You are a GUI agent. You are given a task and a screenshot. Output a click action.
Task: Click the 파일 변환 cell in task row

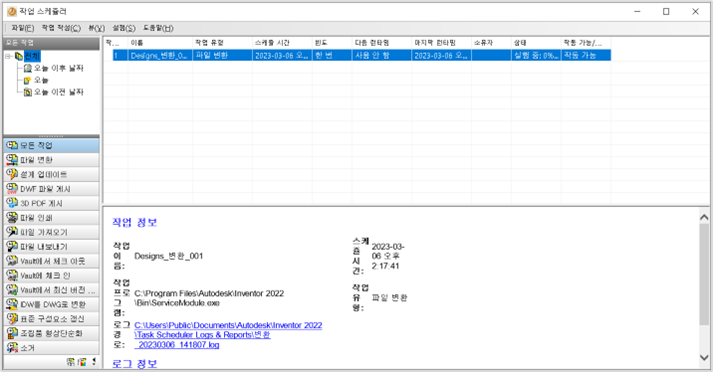(222, 55)
